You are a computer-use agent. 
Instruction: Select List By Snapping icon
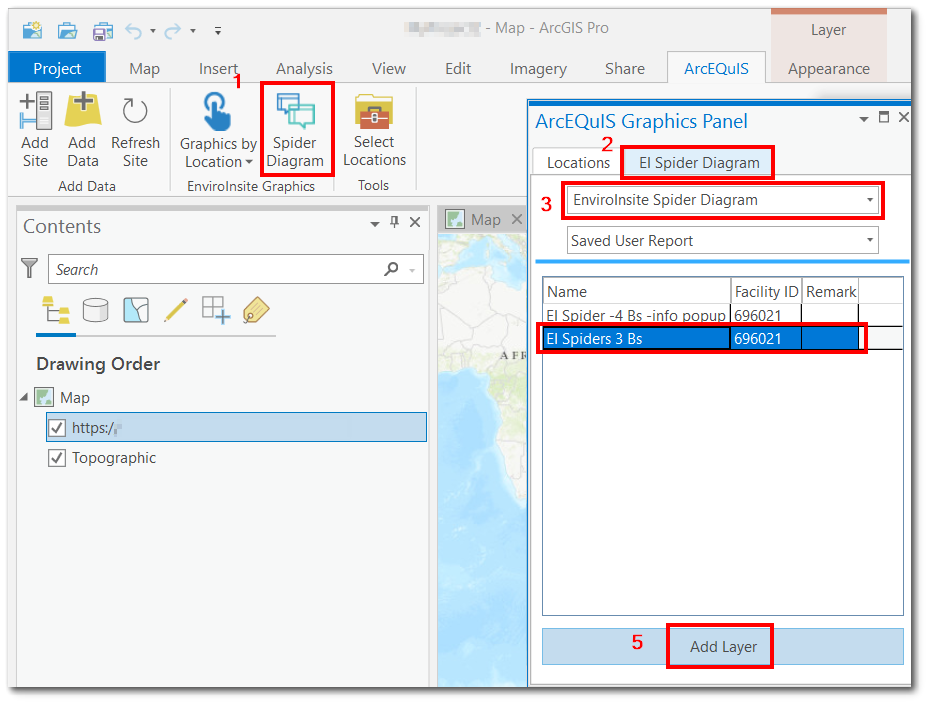(216, 310)
